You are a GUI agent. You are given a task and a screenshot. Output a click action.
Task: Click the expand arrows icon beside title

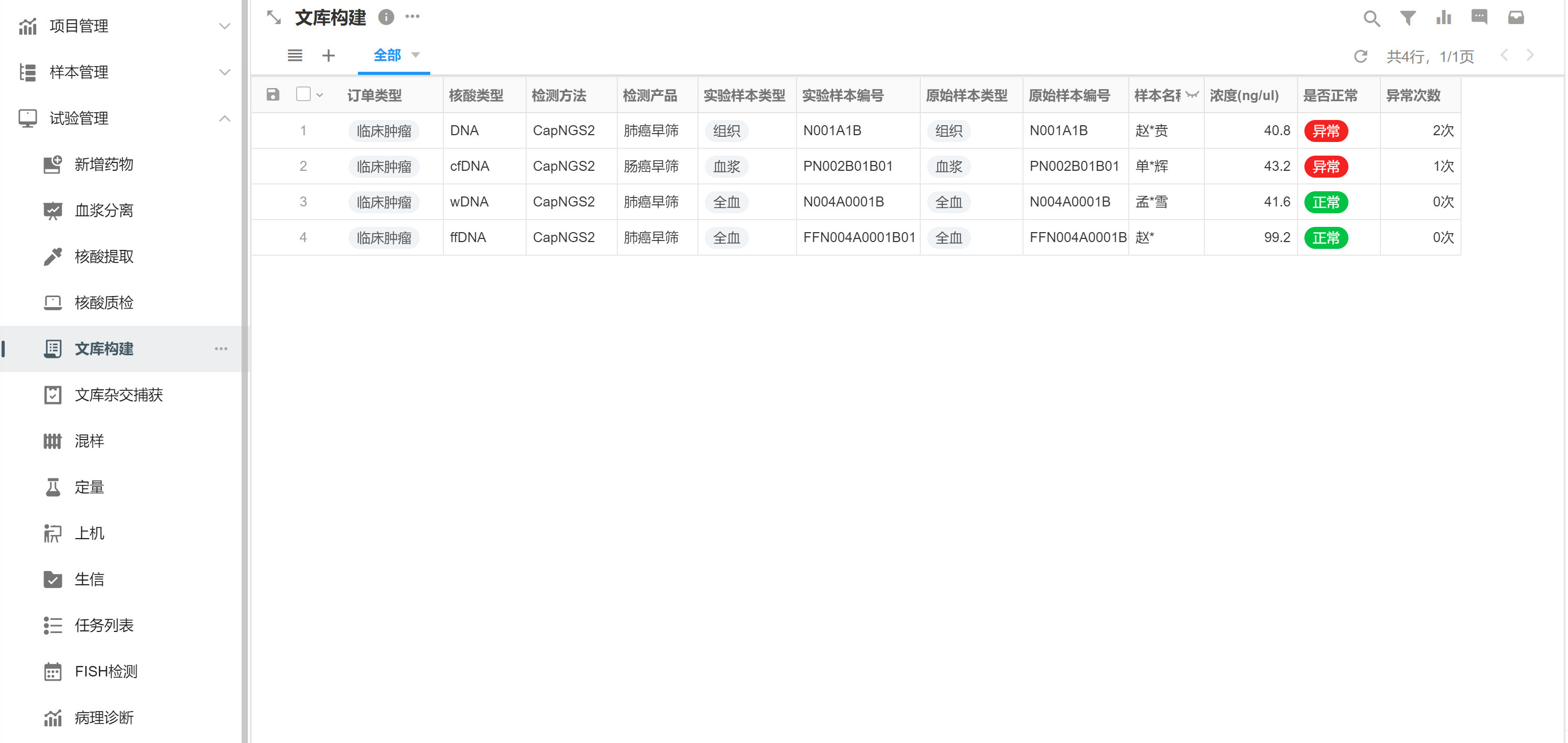pyautogui.click(x=274, y=18)
